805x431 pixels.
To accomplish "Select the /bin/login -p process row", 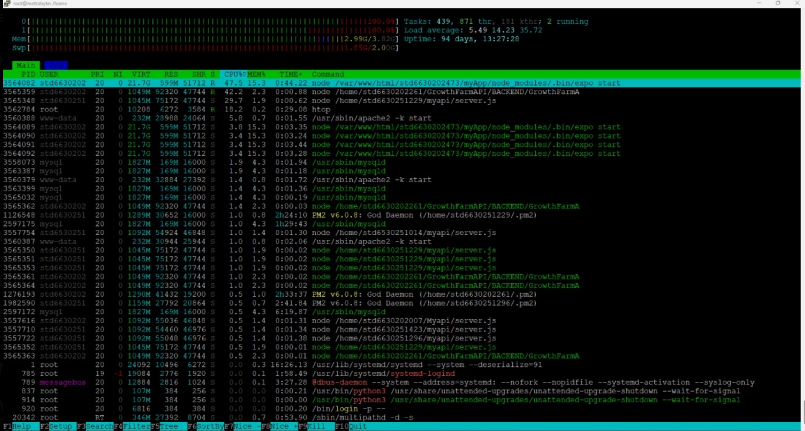I will (330, 408).
